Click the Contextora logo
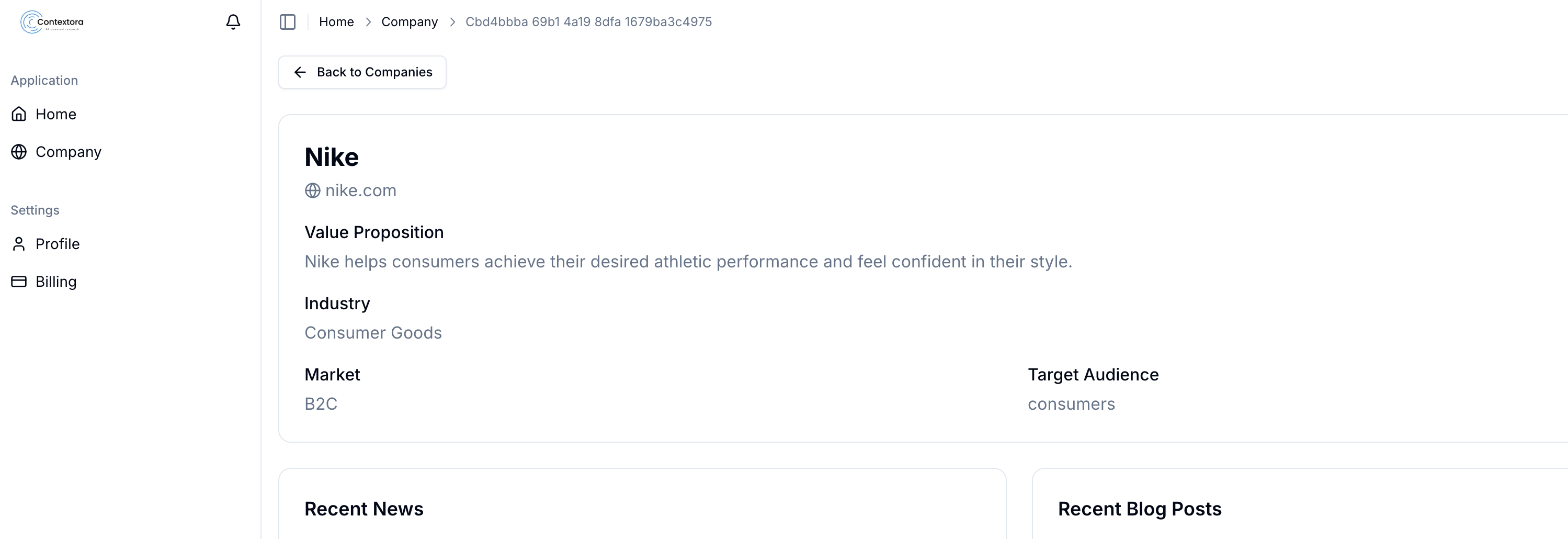Screen dimensions: 1568x539 52,22
